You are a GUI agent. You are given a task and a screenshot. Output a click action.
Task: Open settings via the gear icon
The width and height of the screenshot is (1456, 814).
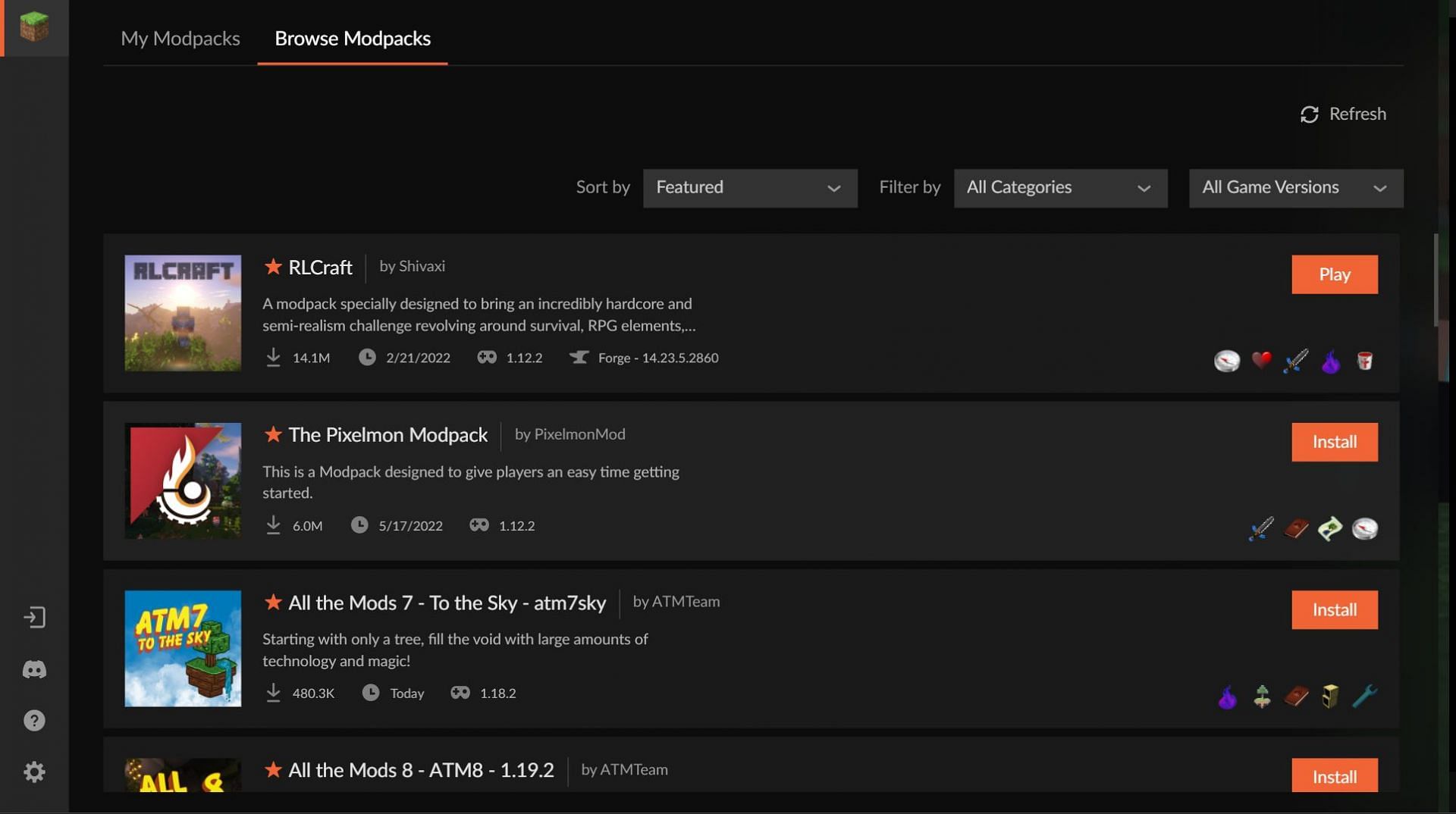point(34,772)
